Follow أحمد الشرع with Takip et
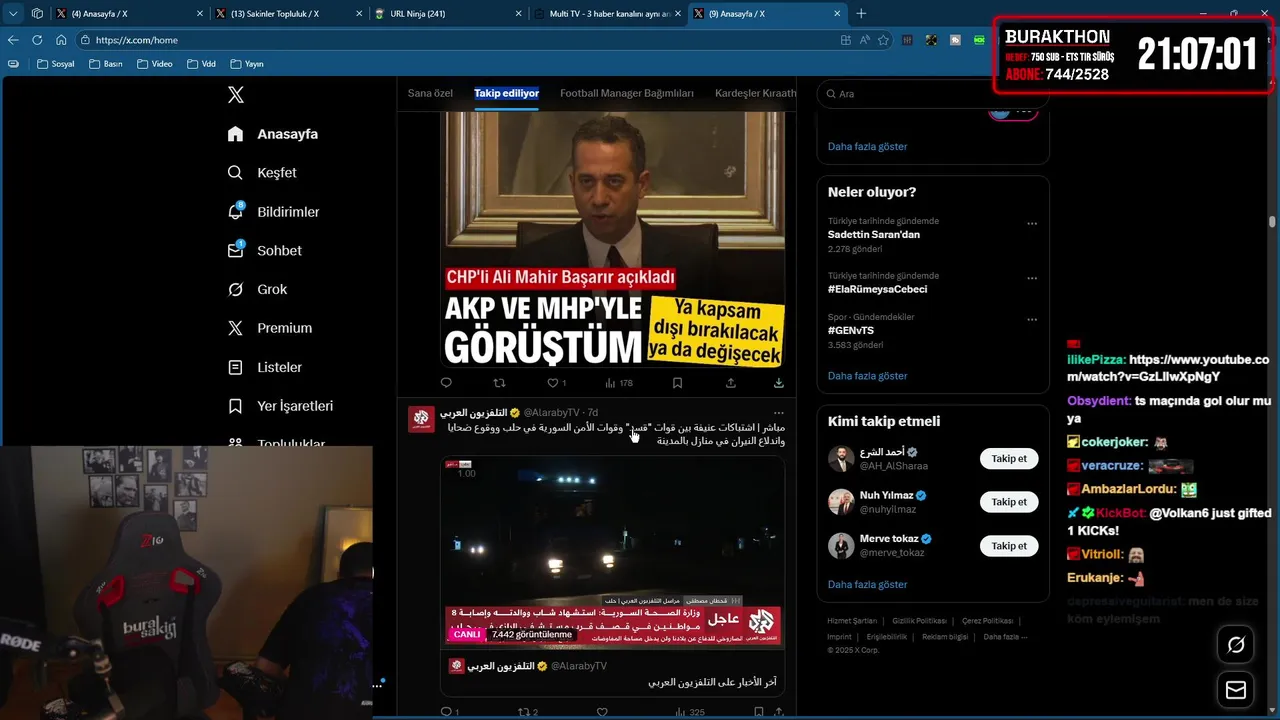This screenshot has width=1280, height=720. point(1009,459)
